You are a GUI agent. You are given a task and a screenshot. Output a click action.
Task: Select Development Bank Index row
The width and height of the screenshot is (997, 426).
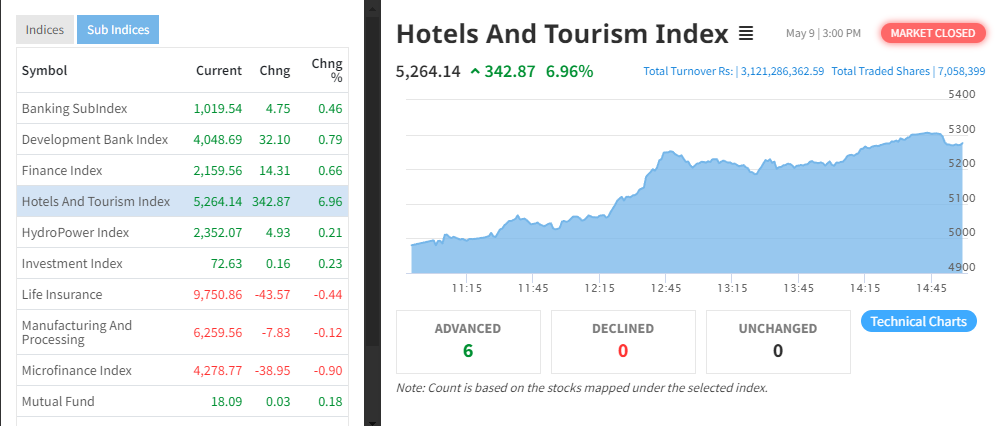[x=94, y=139]
